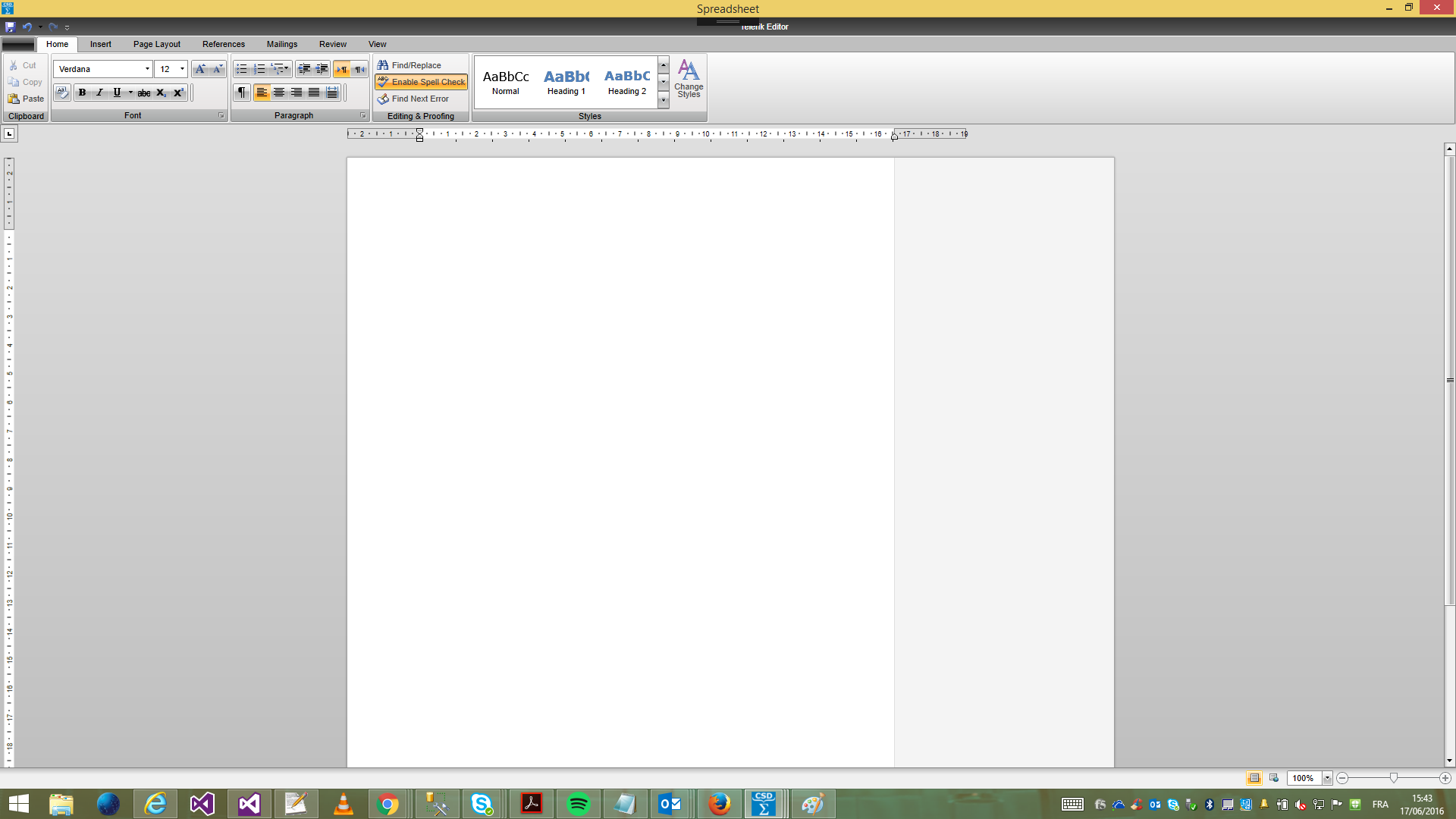The width and height of the screenshot is (1456, 819).
Task: Open the font size 12 dropdown
Action: pyautogui.click(x=182, y=69)
